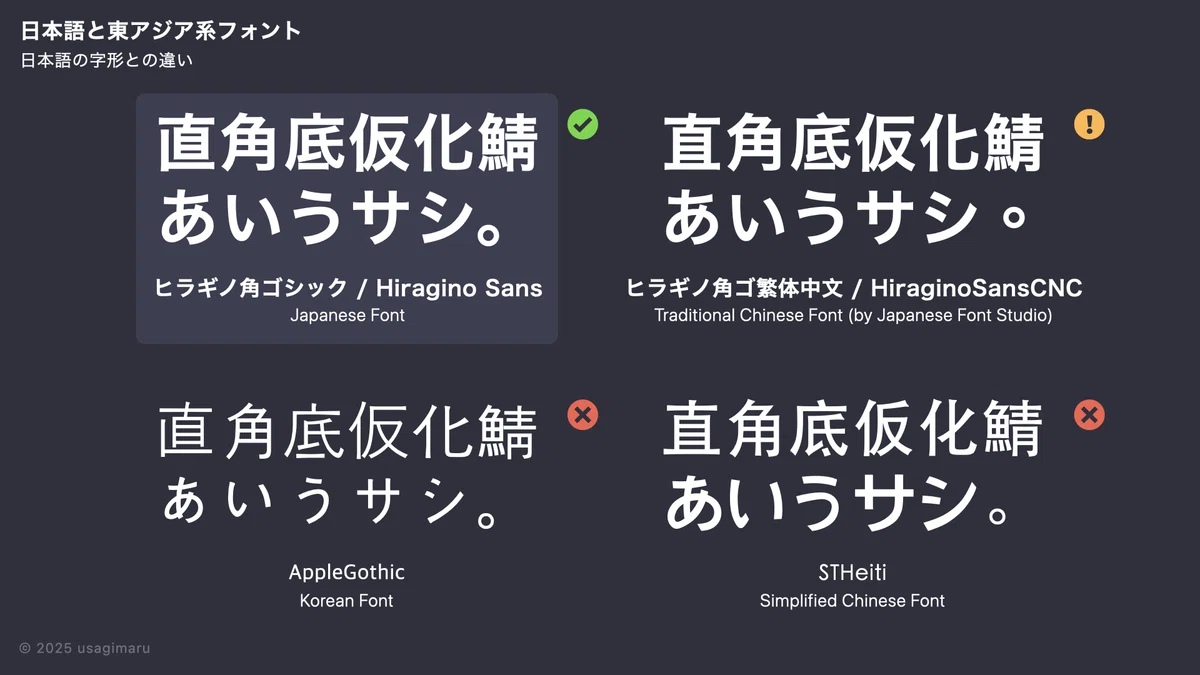Click the "Traditional Chinese Font" caption
1200x675 pixels.
853,315
